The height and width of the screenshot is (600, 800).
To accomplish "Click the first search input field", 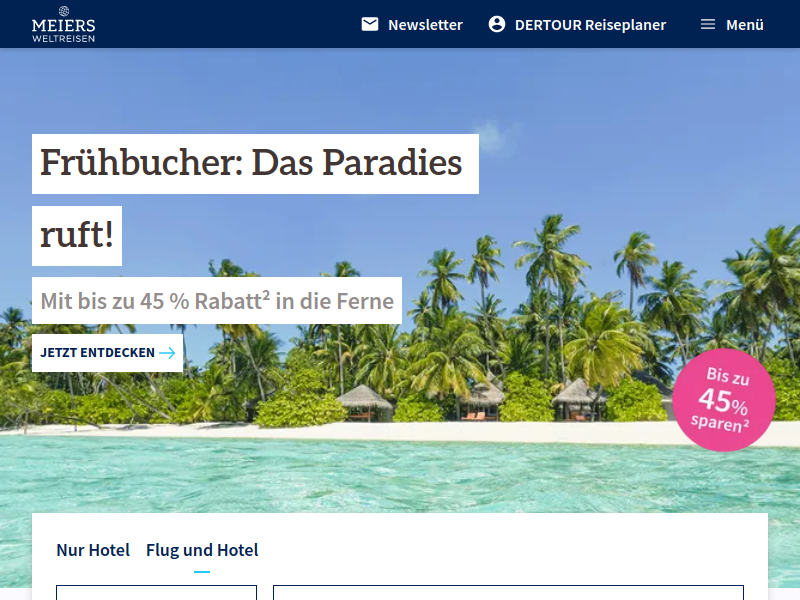I will 156,592.
